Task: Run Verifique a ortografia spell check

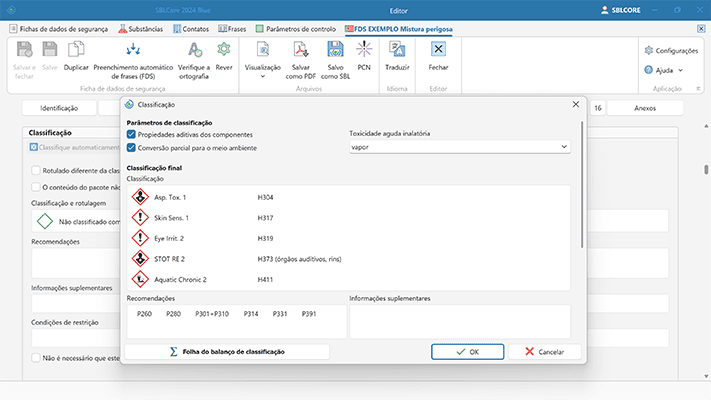Action: pos(194,50)
